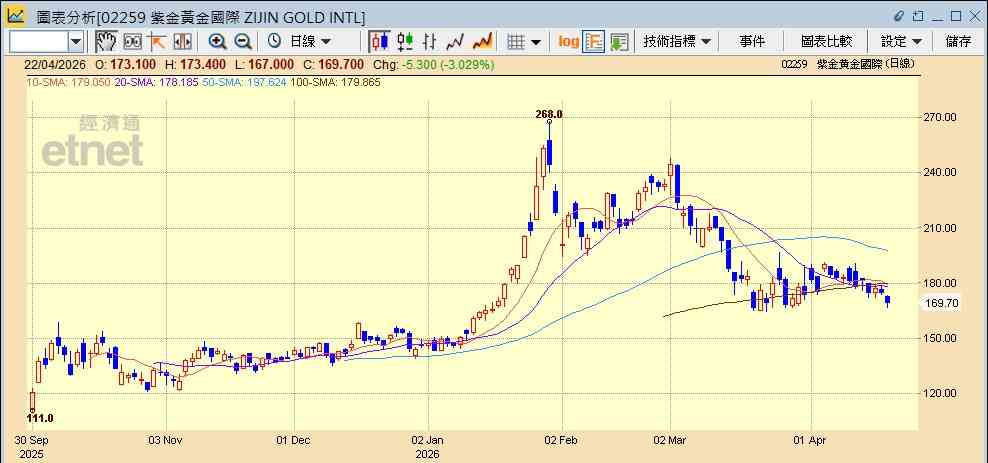Click the 02 Mar date axis label
The image size is (988, 463).
point(671,440)
